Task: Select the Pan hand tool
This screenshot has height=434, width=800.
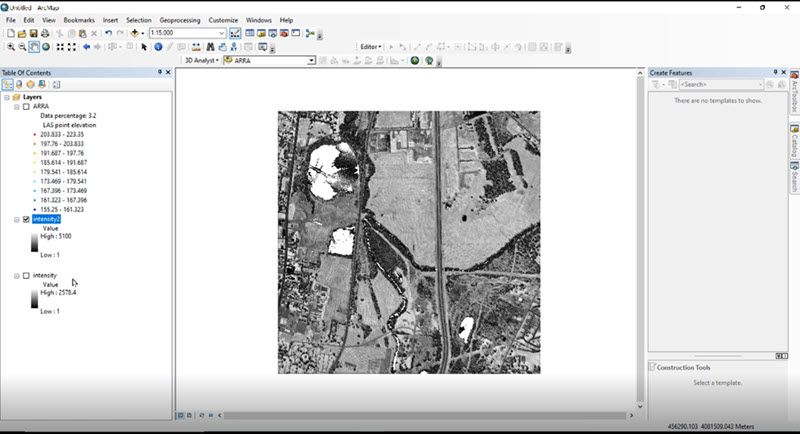Action: 35,47
